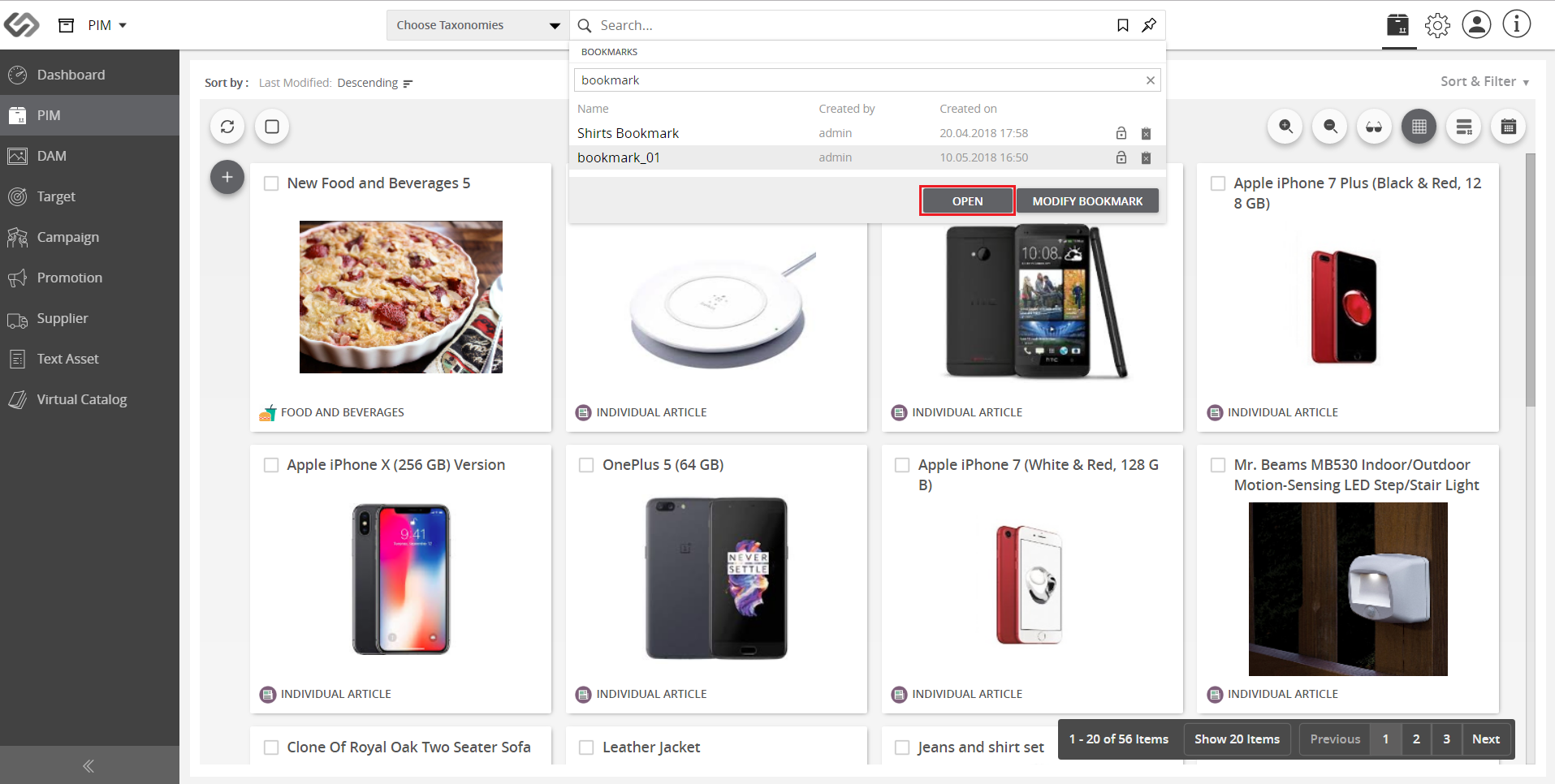Viewport: 1555px width, 784px height.
Task: Click the zoom in view icon
Action: [x=1285, y=127]
